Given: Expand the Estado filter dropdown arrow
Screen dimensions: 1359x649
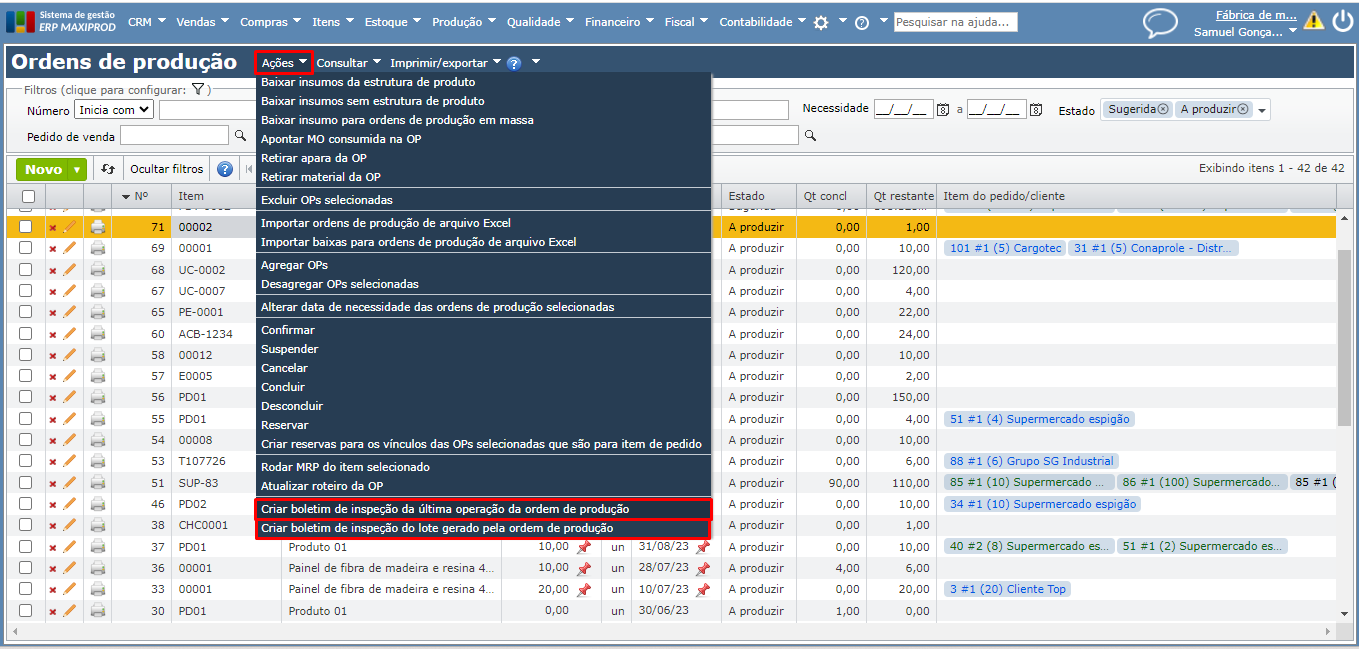Looking at the screenshot, I should click(1262, 110).
